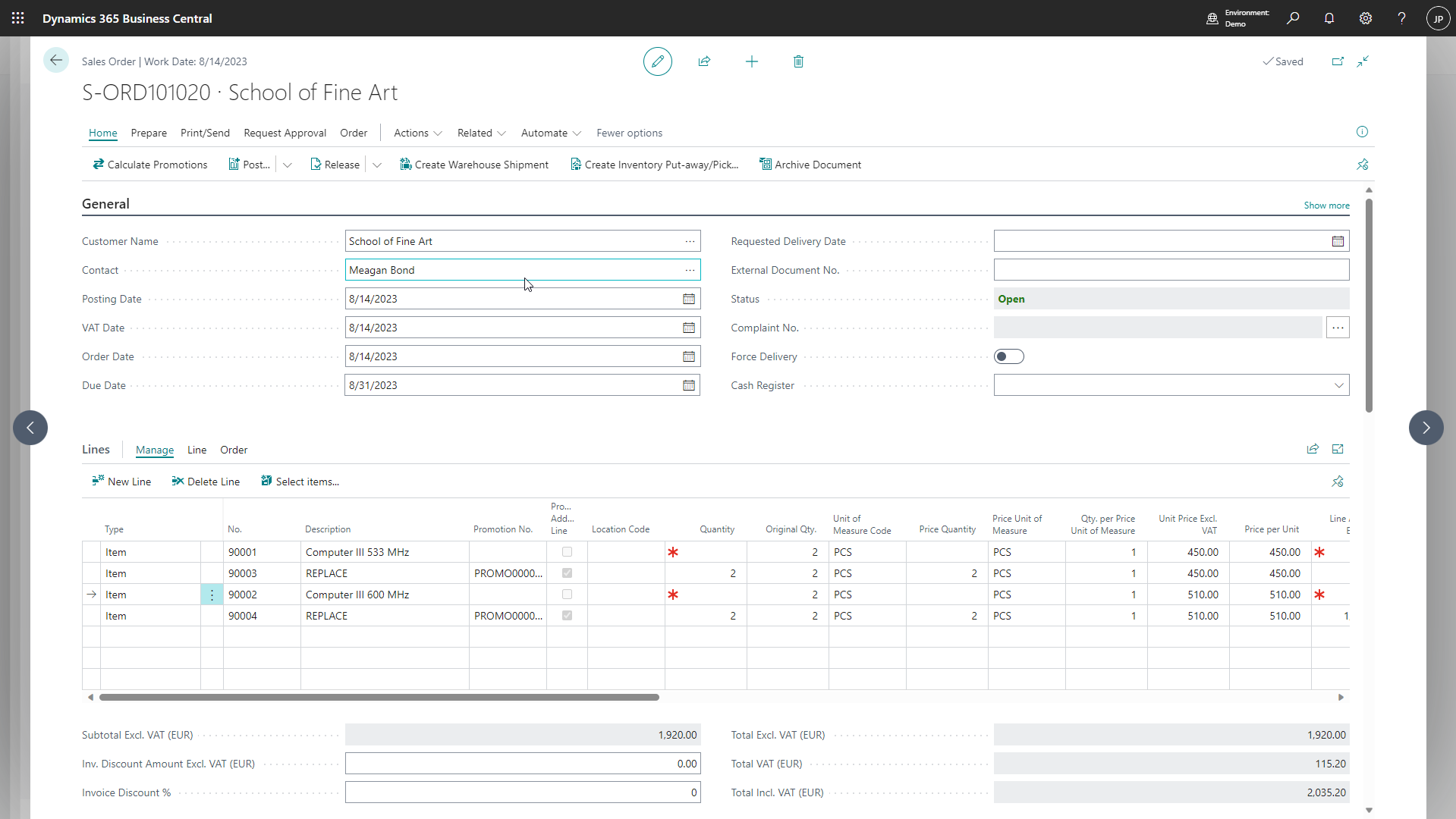Open the Print/Send tab

coord(205,133)
